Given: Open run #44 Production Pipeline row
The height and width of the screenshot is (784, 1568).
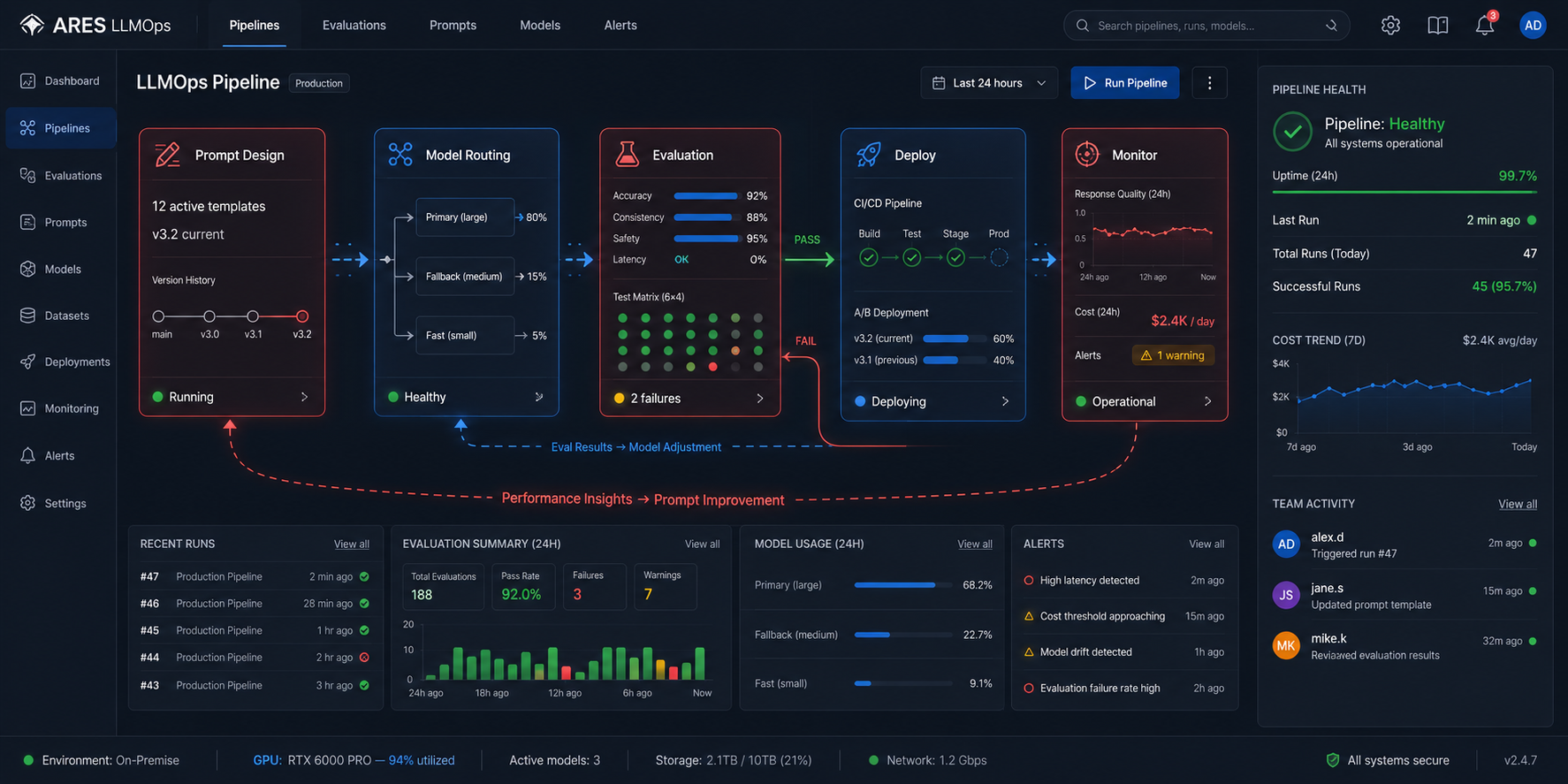Looking at the screenshot, I should (x=255, y=658).
